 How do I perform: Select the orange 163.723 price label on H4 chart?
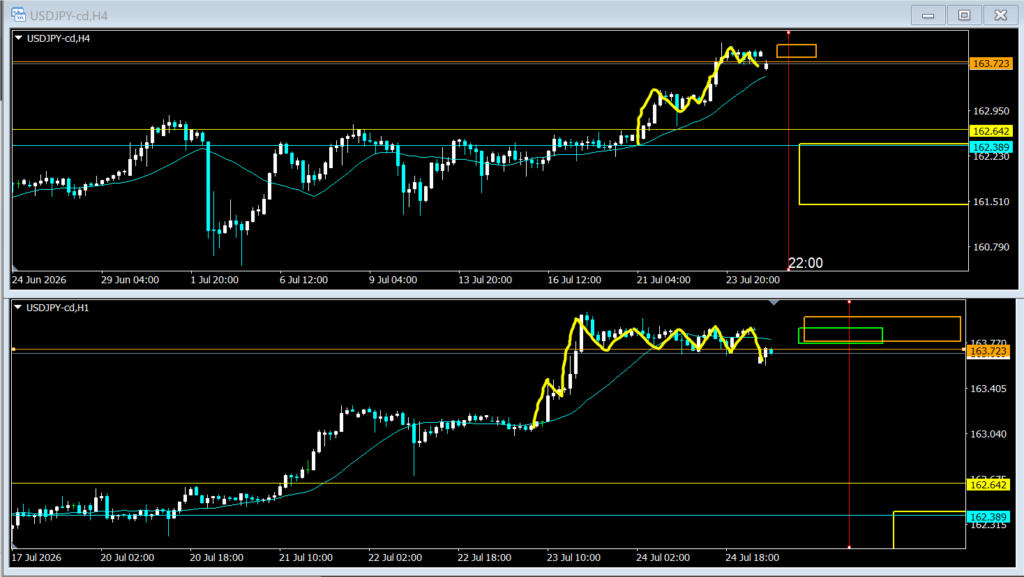click(x=991, y=63)
